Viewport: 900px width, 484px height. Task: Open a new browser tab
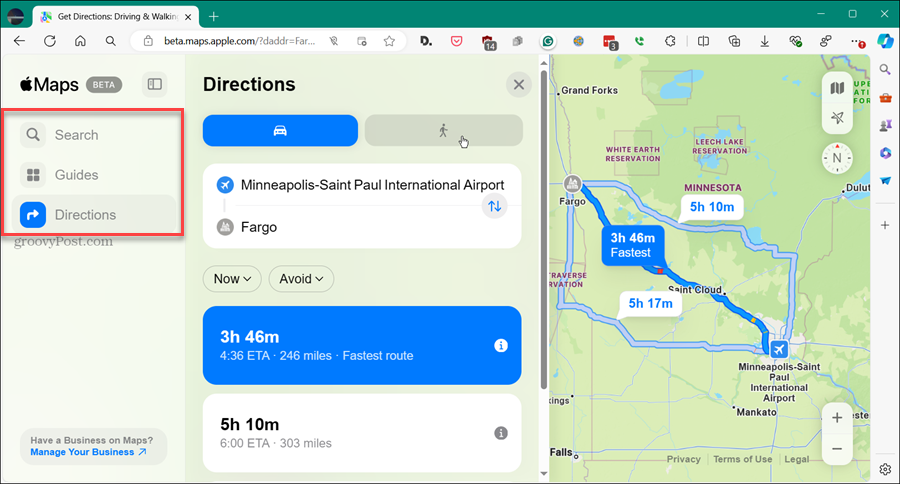pyautogui.click(x=214, y=17)
